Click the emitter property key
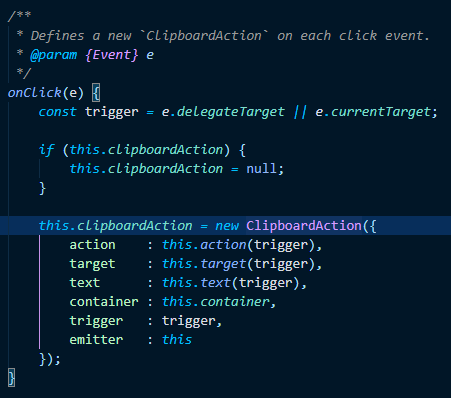Image resolution: width=451 pixels, height=398 pixels. [96, 340]
